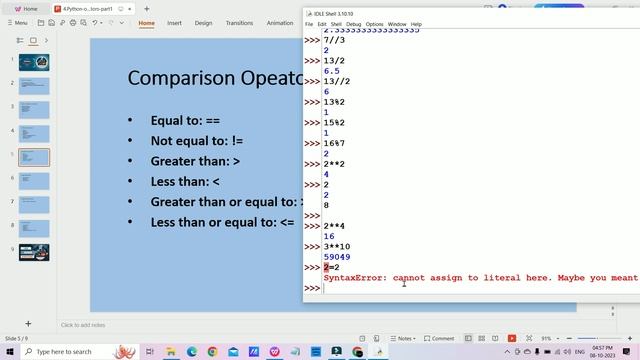Open IDLE Shell Help menu
This screenshot has width=640, height=360.
416,24
